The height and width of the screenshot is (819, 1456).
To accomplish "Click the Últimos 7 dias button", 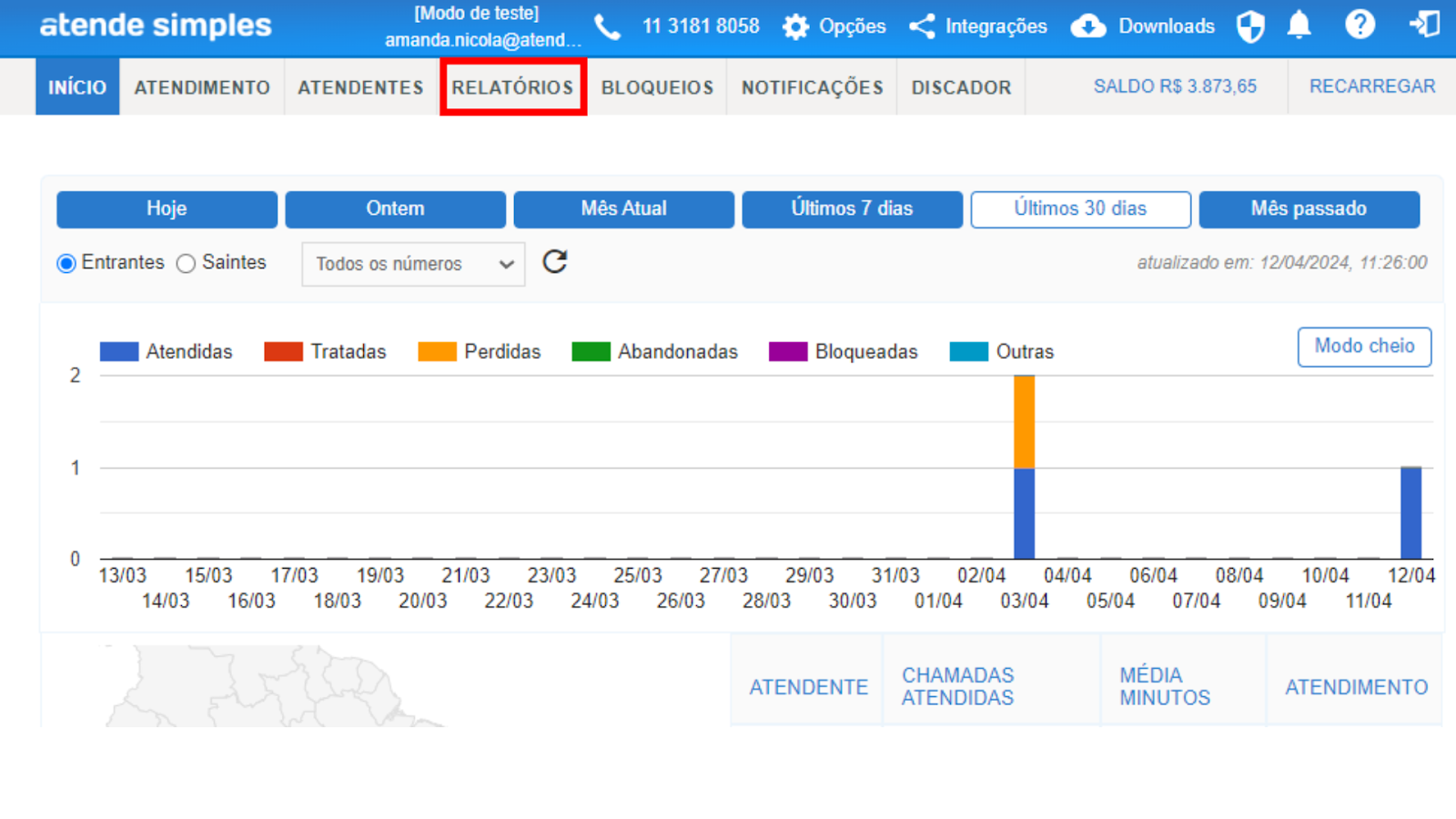I will 852,209.
